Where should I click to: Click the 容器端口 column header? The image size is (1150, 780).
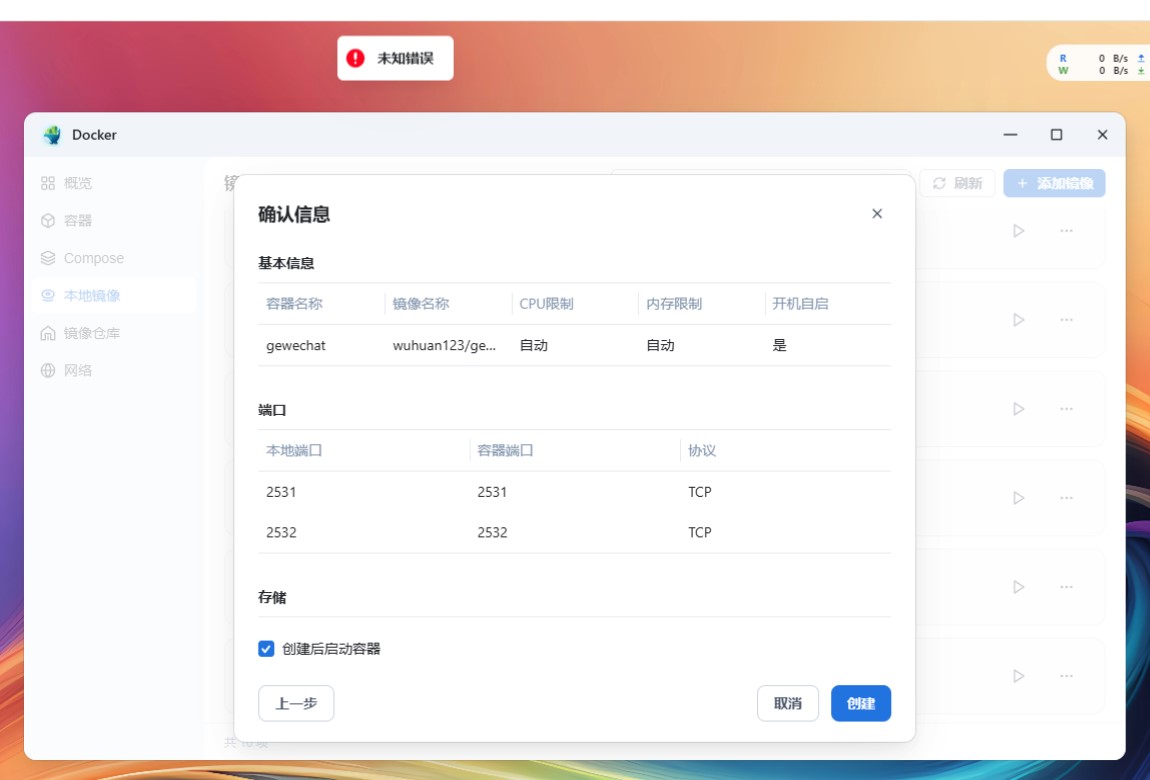click(x=505, y=450)
